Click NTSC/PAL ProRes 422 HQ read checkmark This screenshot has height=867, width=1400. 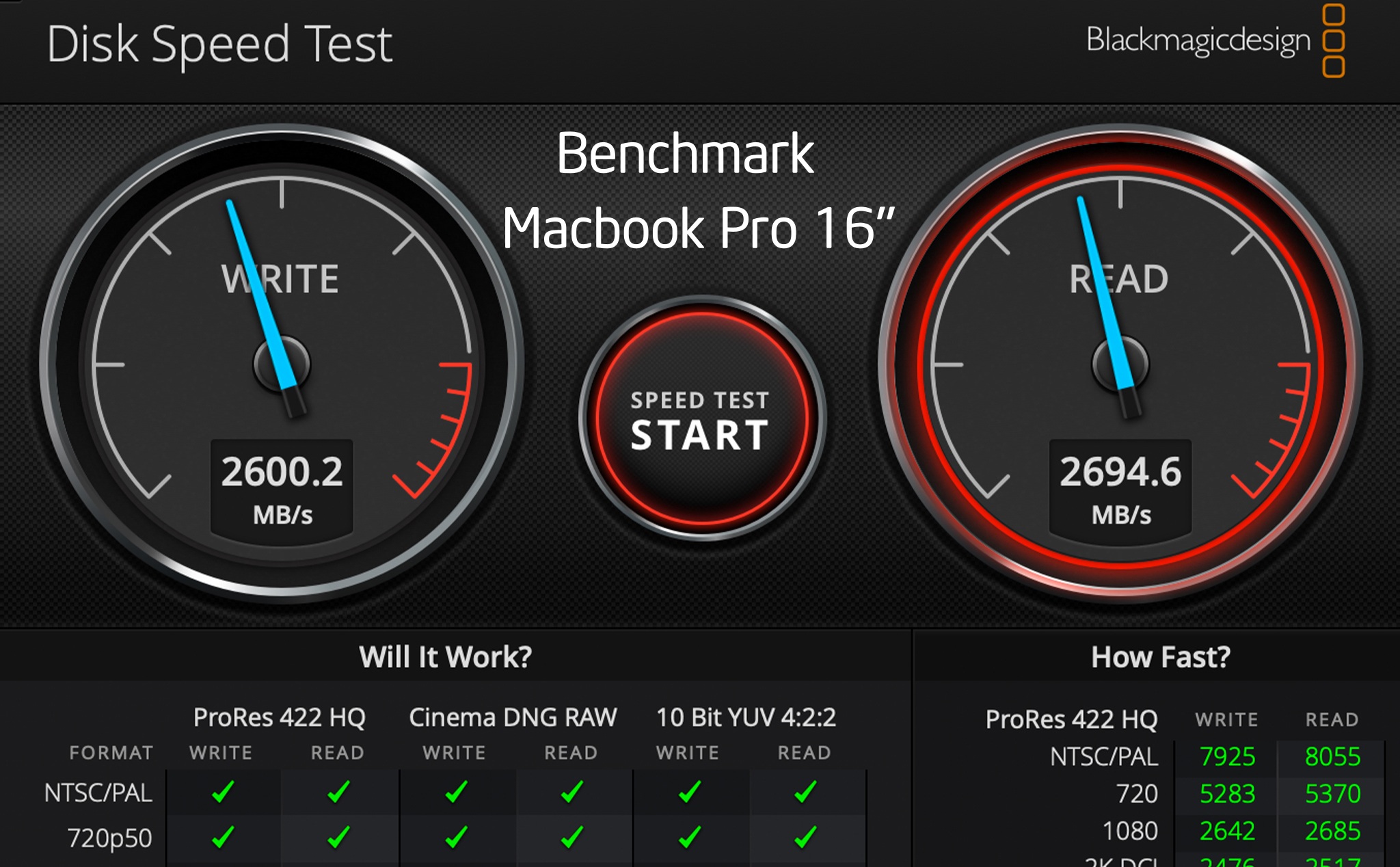tap(338, 792)
